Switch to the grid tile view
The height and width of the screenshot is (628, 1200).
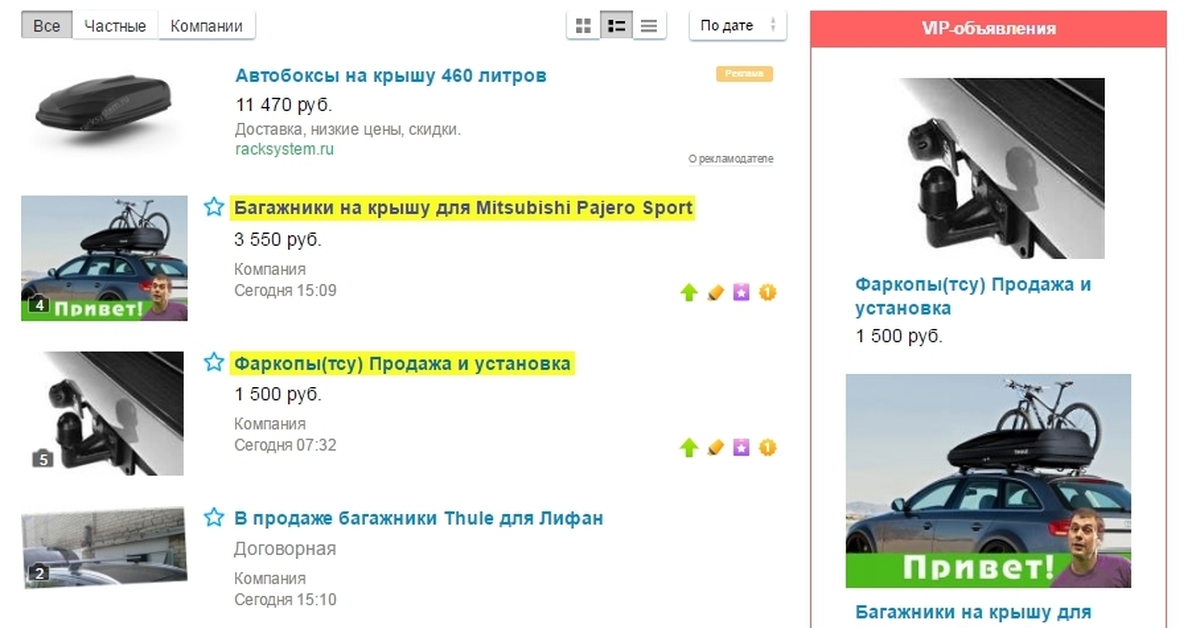[x=583, y=26]
